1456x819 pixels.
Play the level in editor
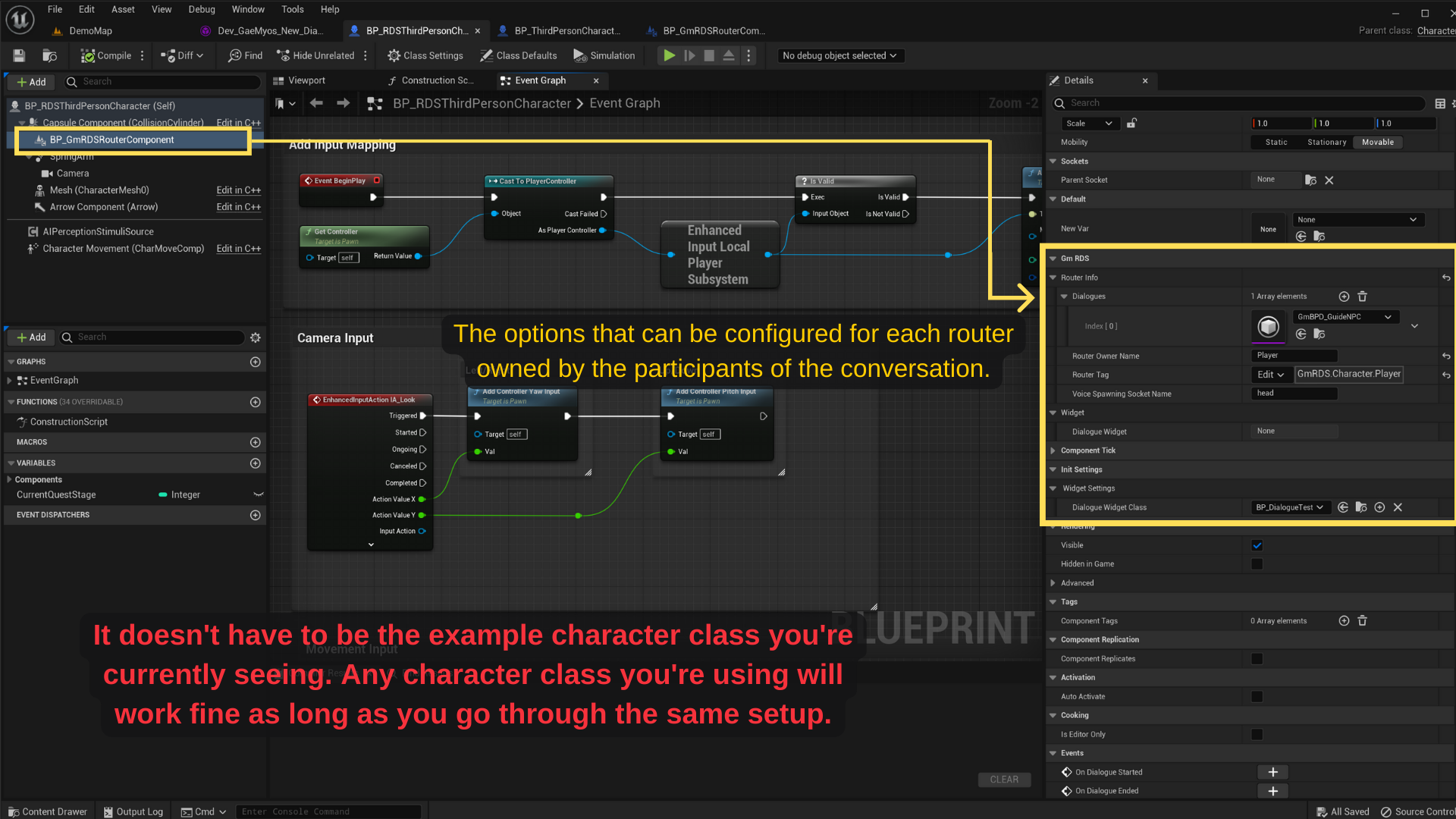coord(669,55)
